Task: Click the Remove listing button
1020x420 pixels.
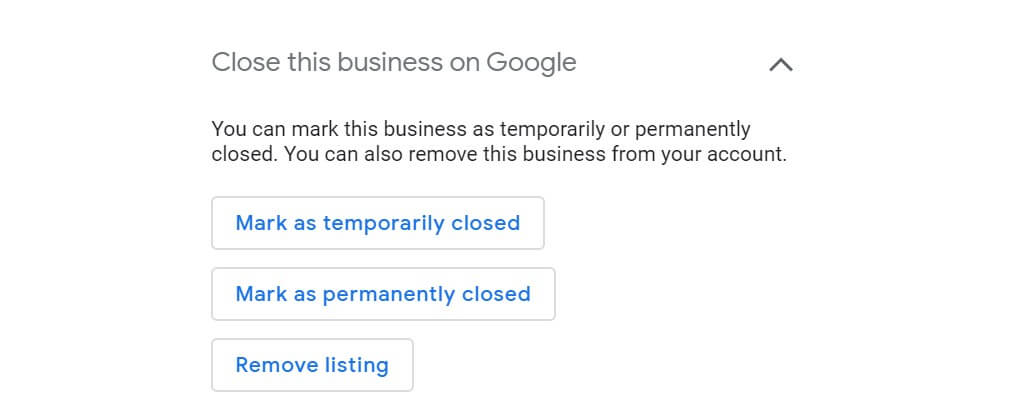Action: pos(312,365)
